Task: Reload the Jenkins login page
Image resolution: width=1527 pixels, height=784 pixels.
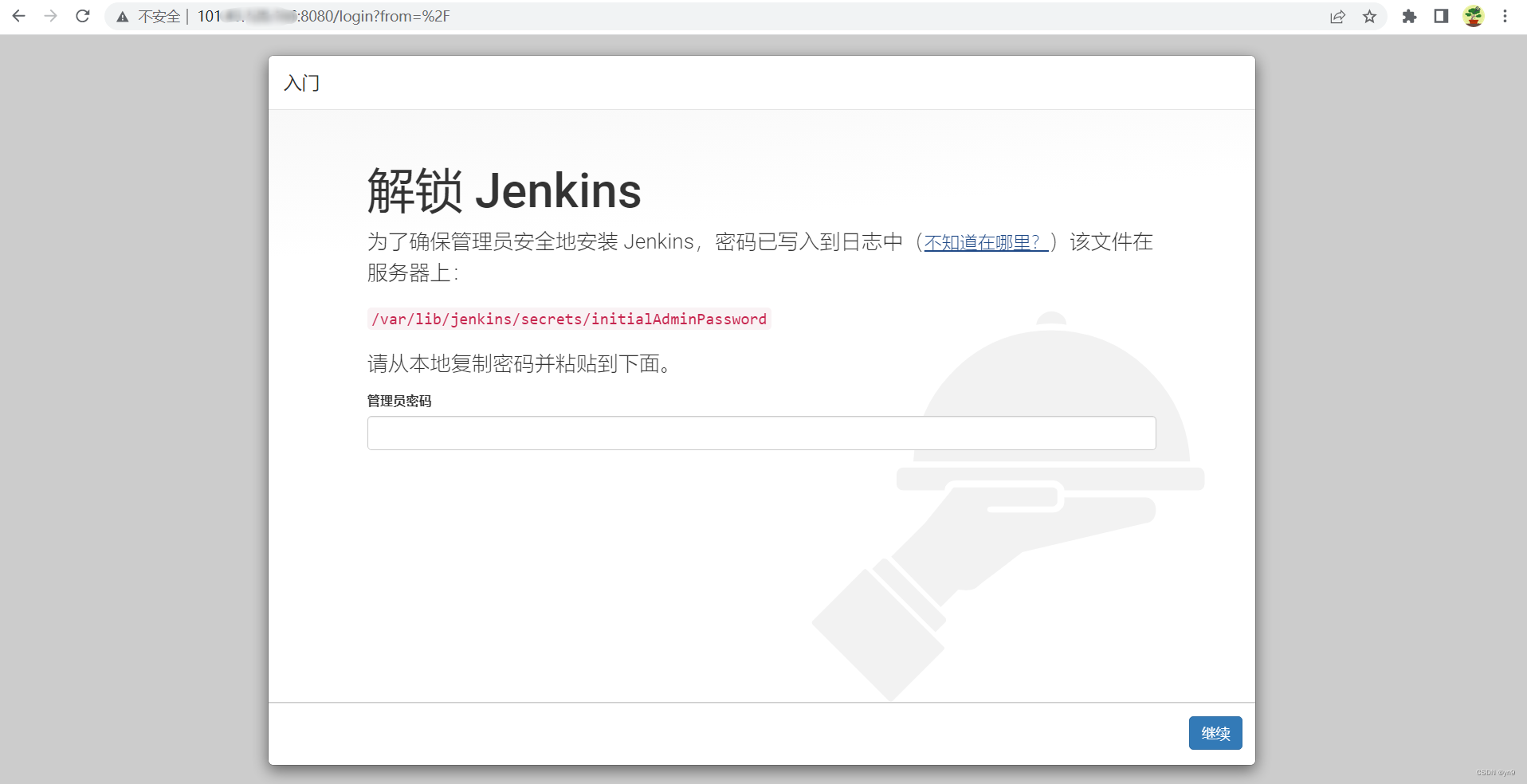Action: tap(83, 16)
